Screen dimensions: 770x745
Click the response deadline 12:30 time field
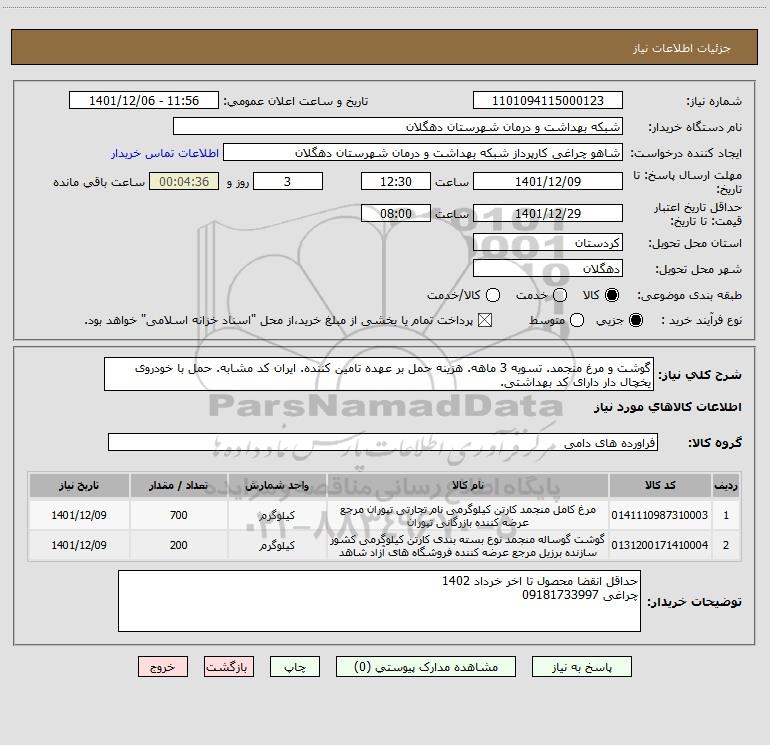[396, 182]
